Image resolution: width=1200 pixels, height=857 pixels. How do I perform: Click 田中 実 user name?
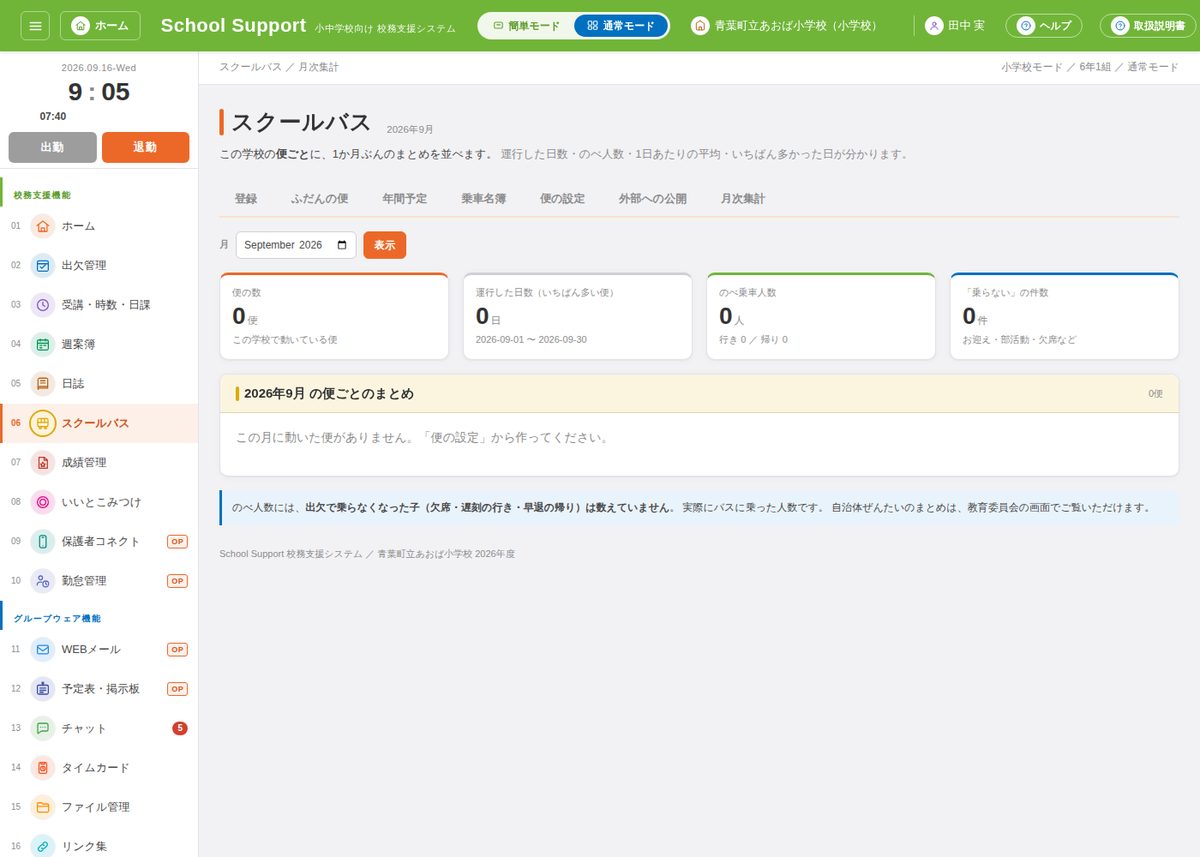click(966, 25)
